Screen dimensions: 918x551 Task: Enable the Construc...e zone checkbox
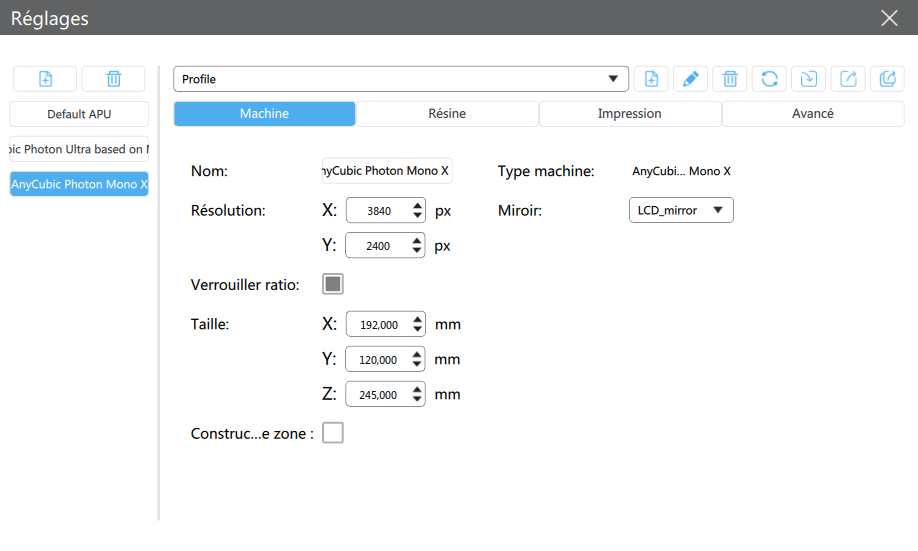tap(333, 433)
